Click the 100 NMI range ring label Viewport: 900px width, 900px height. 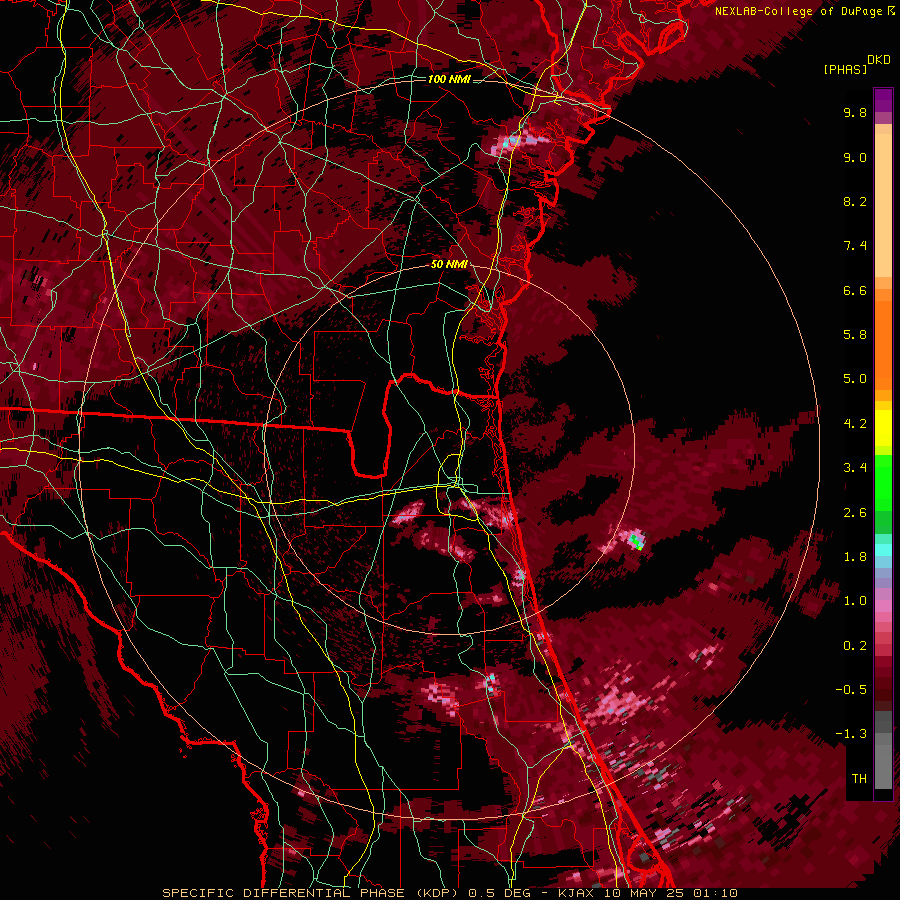[x=449, y=79]
